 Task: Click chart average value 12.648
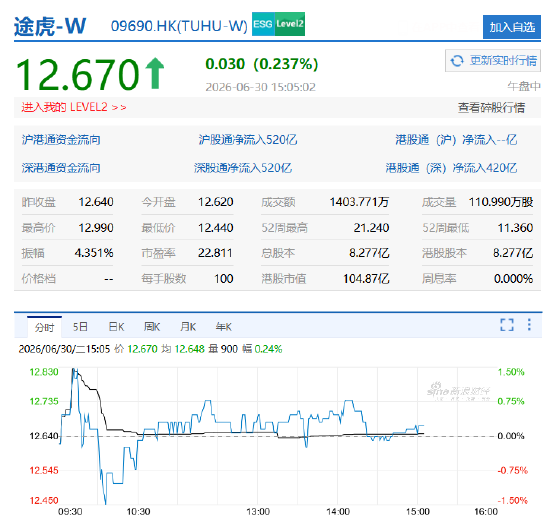tap(189, 349)
